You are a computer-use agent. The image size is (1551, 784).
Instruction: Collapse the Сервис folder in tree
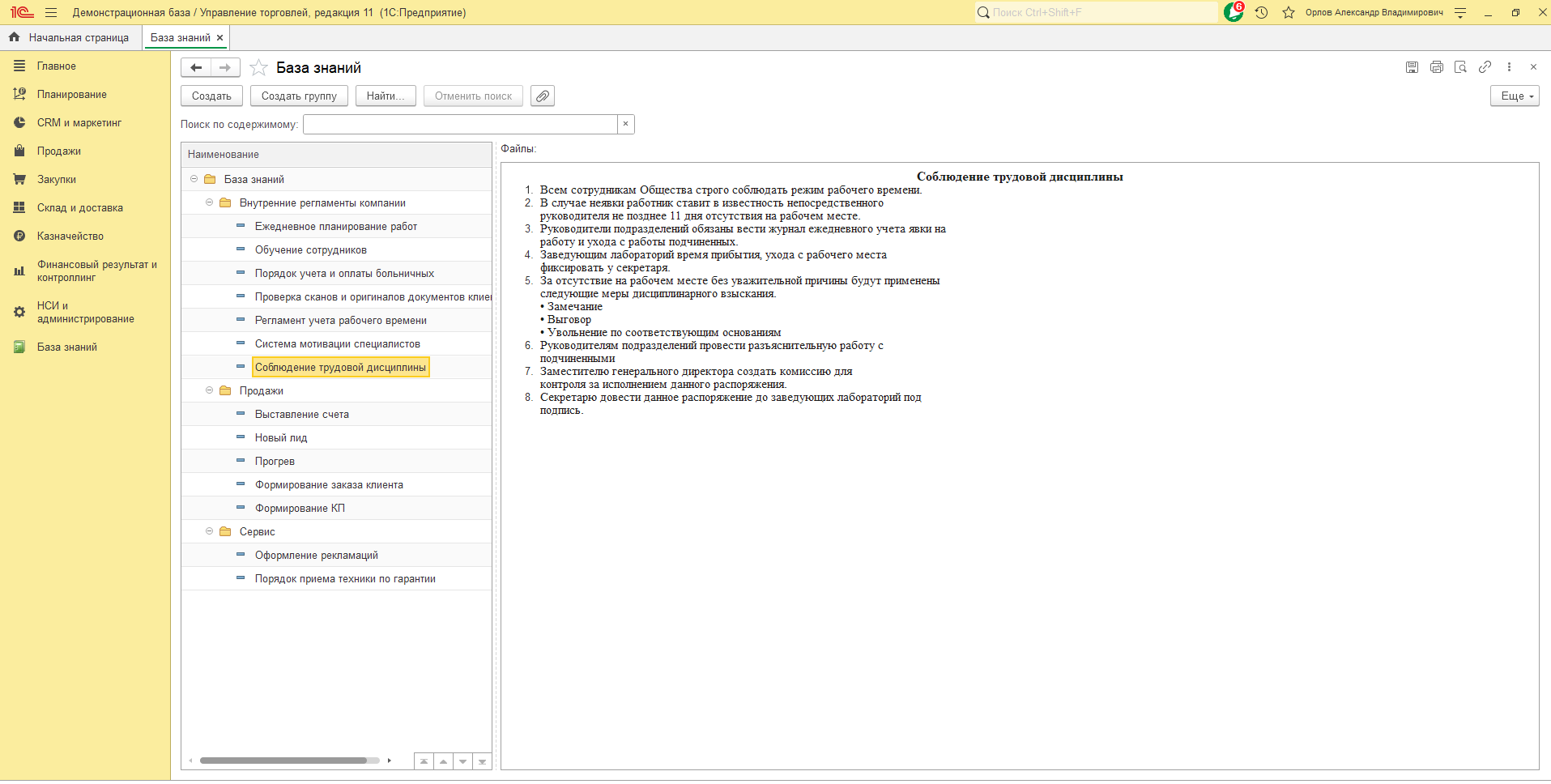coord(209,531)
